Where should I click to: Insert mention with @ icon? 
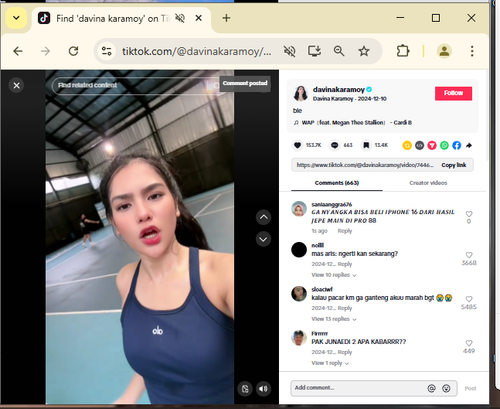[431, 388]
